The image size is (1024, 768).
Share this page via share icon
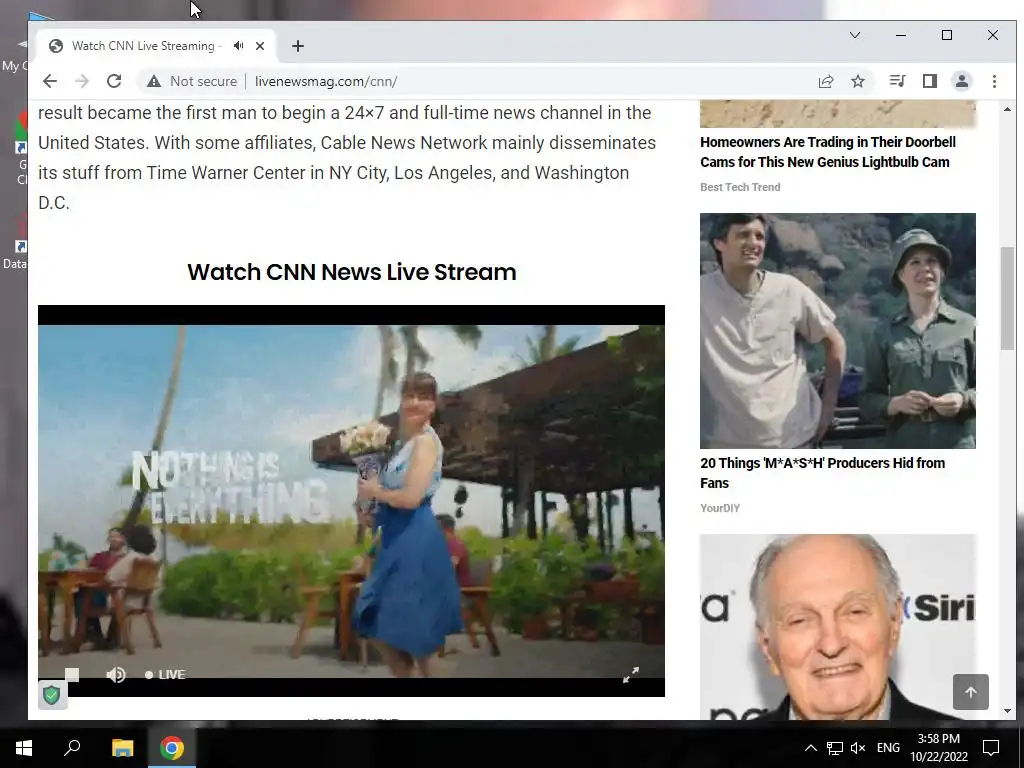[x=826, y=81]
